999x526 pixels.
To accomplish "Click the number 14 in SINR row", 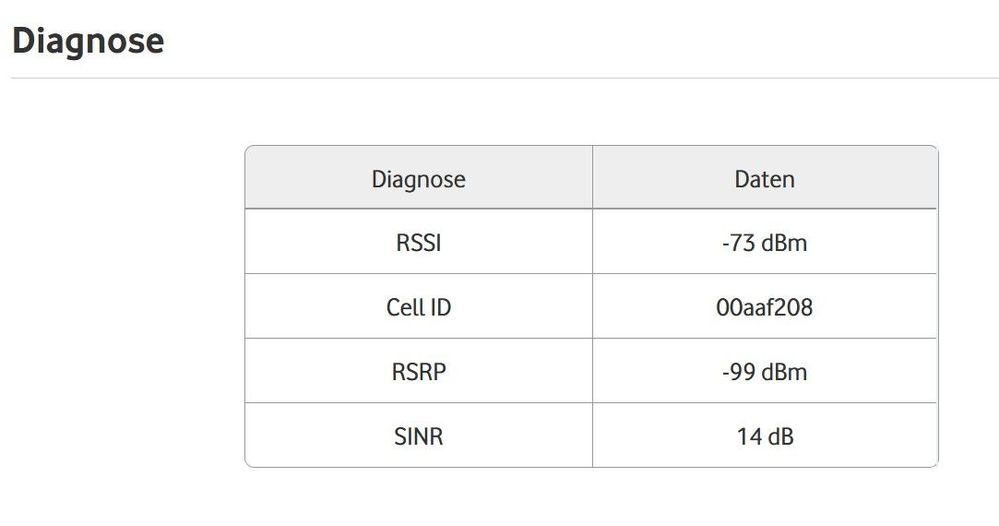I will tap(749, 436).
